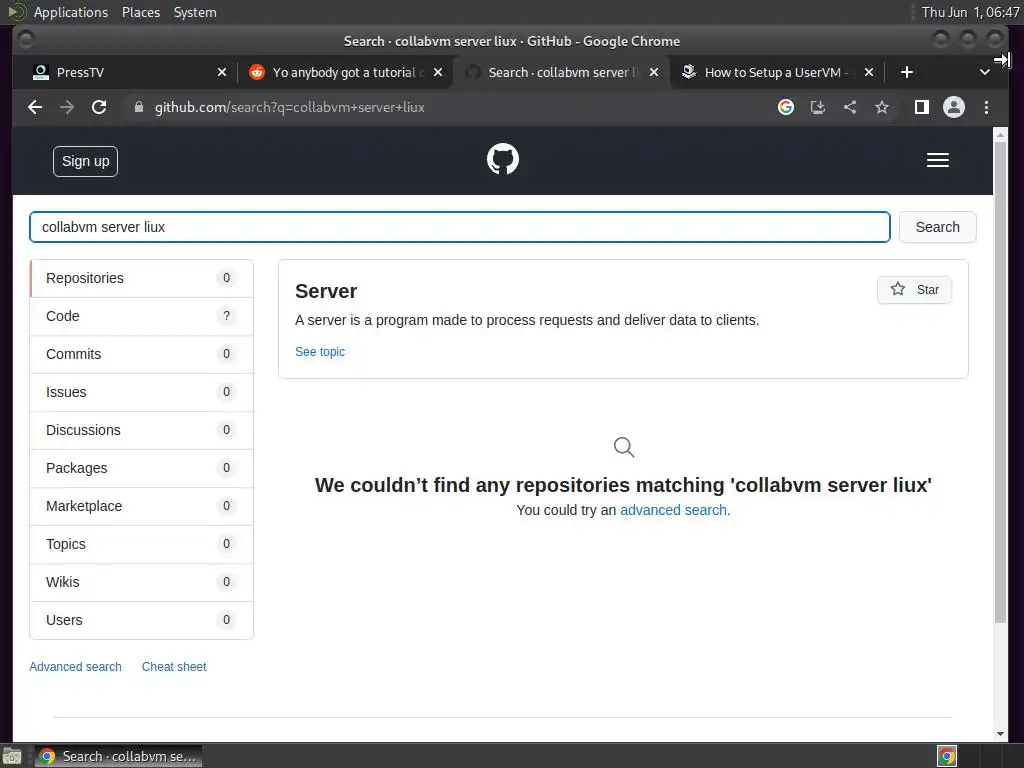This screenshot has width=1024, height=768.
Task: Click the GitHub octocat logo
Action: point(503,159)
